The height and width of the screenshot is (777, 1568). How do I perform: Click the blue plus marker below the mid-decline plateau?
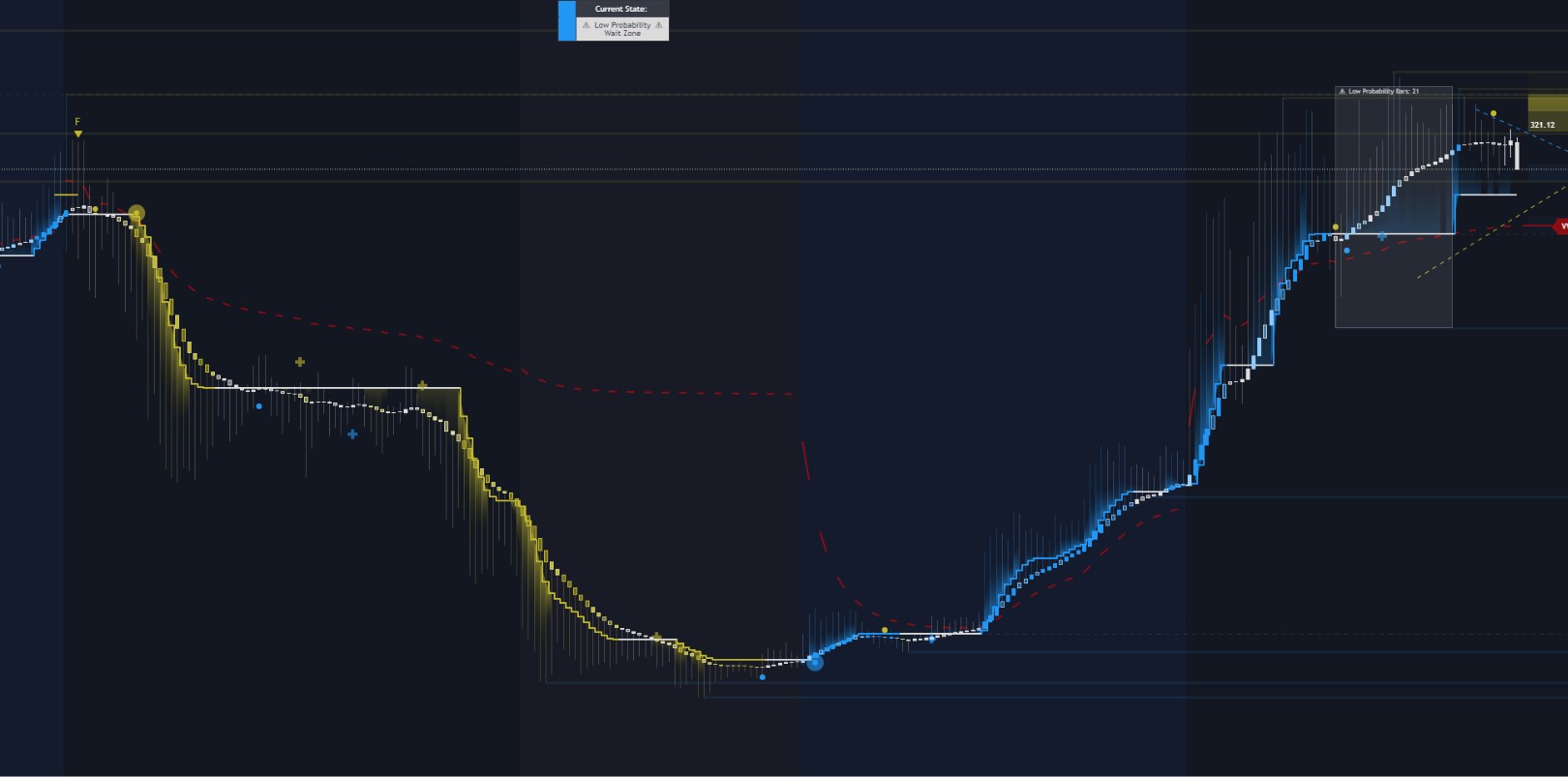352,434
